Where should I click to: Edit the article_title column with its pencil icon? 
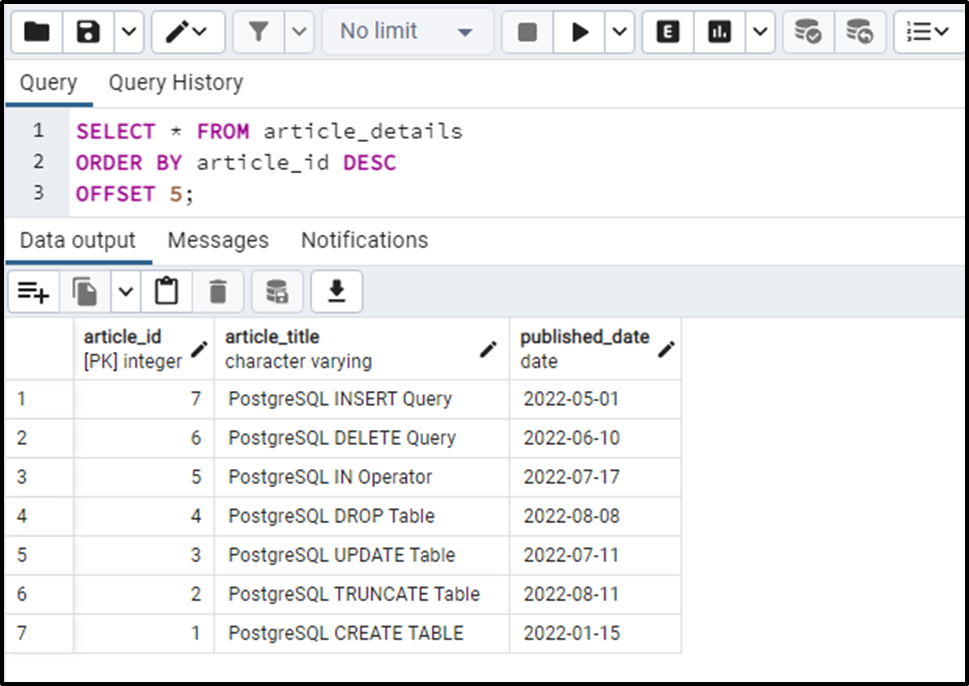(488, 349)
